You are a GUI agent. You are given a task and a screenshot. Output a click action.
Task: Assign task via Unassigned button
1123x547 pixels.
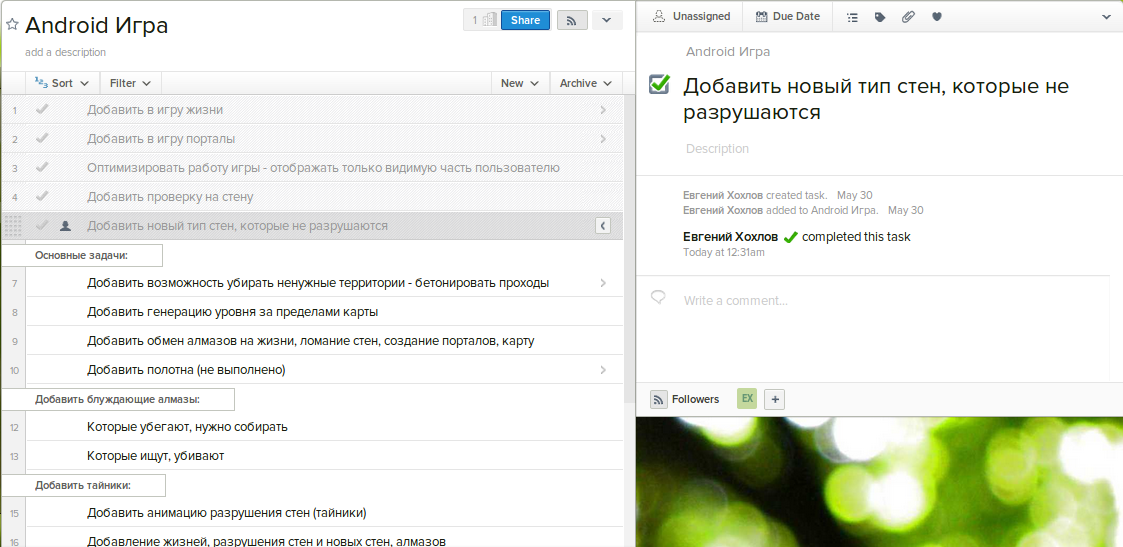click(691, 16)
